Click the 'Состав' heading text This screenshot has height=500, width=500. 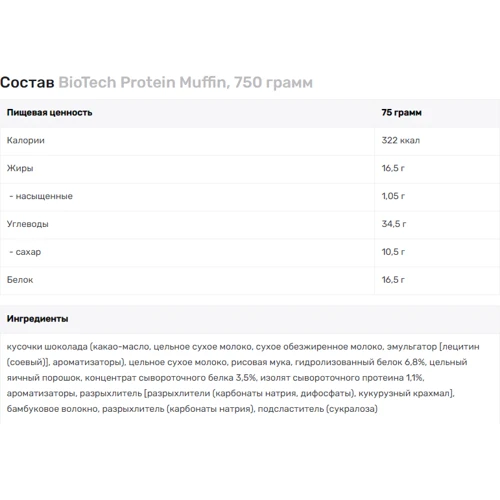(x=27, y=82)
